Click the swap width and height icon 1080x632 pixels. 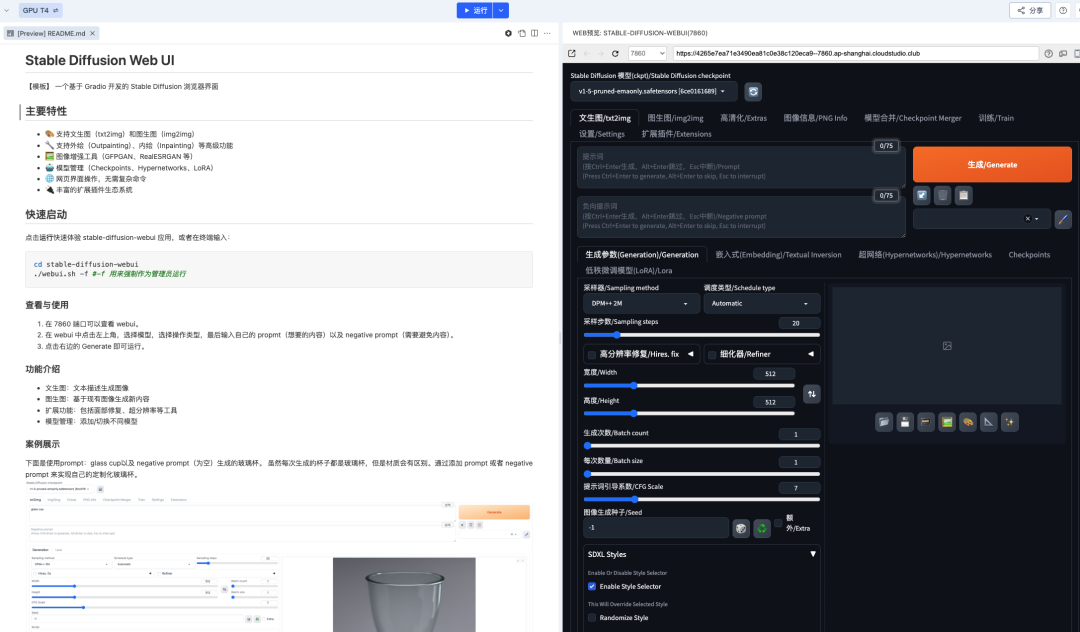pos(812,394)
